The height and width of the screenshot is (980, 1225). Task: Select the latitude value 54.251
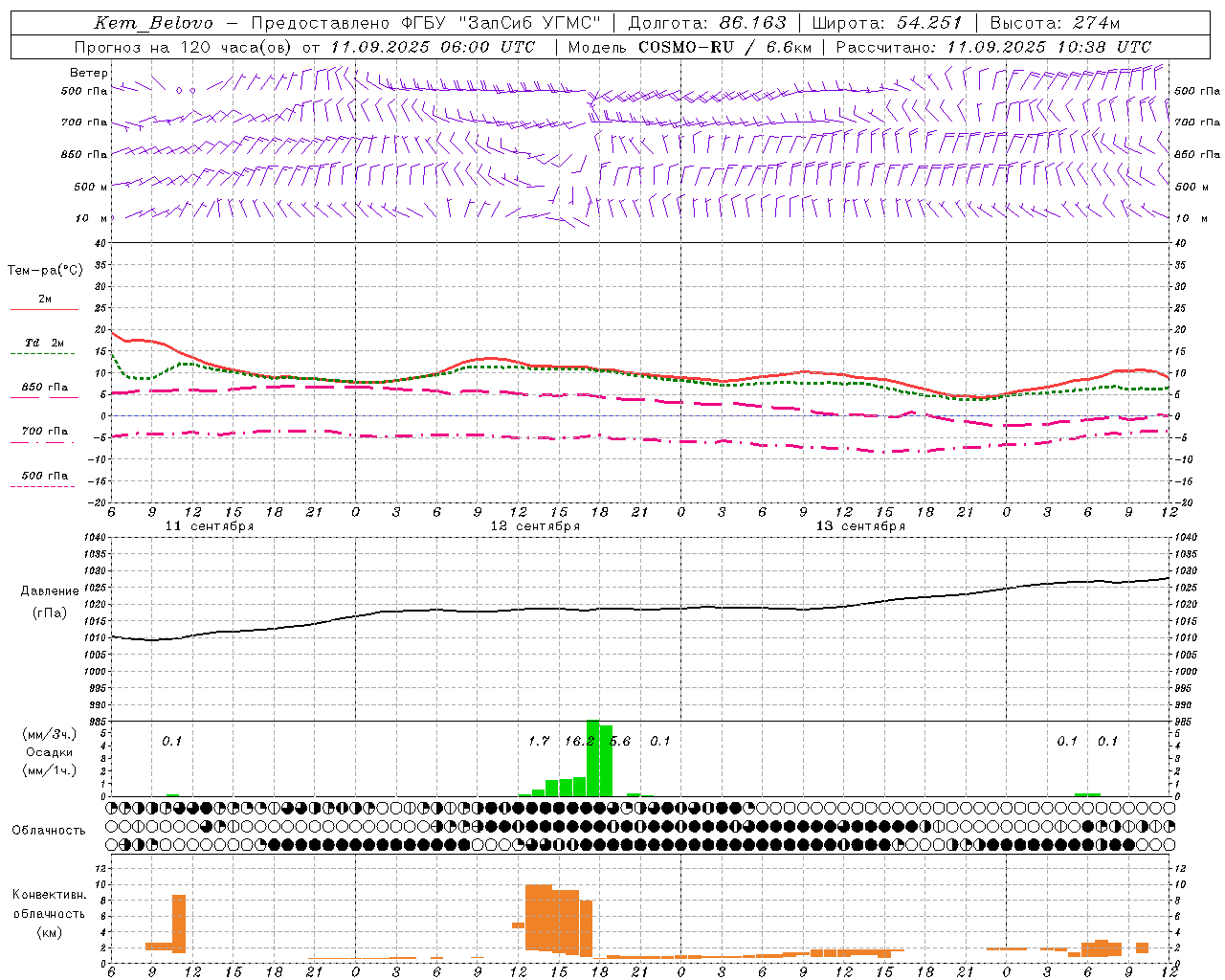pyautogui.click(x=929, y=23)
